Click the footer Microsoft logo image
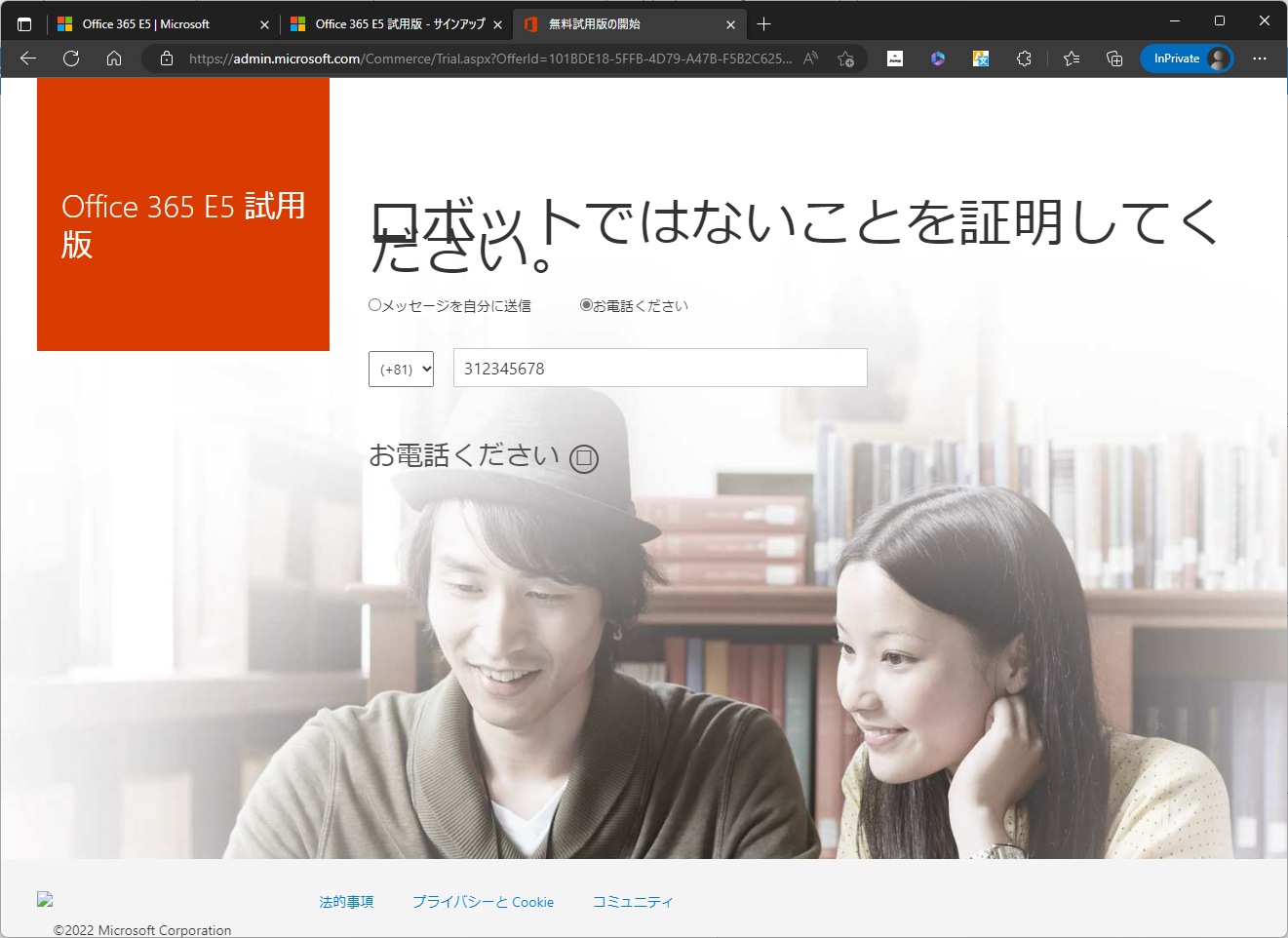1288x938 pixels. (x=45, y=899)
